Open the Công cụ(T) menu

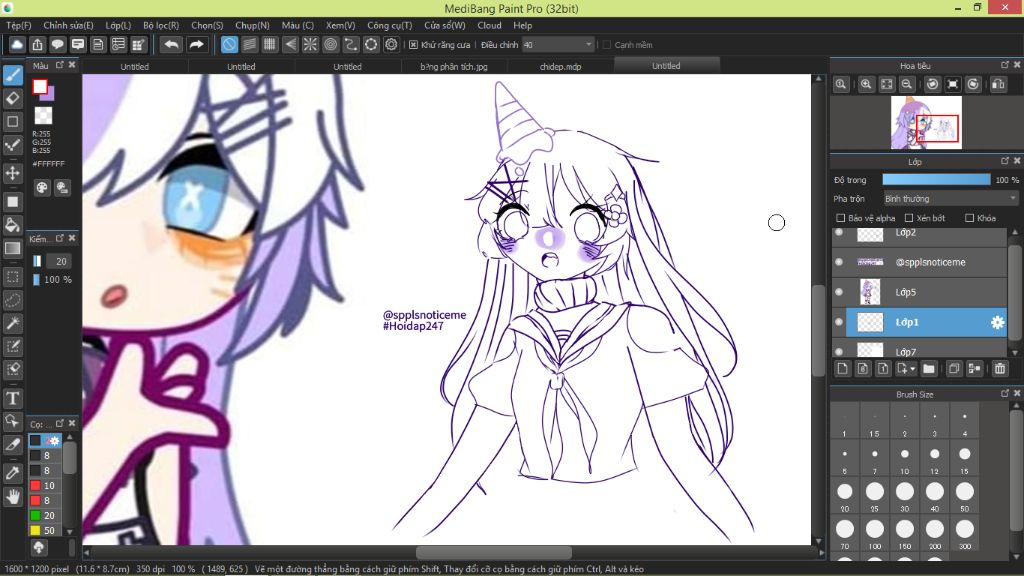coord(389,25)
